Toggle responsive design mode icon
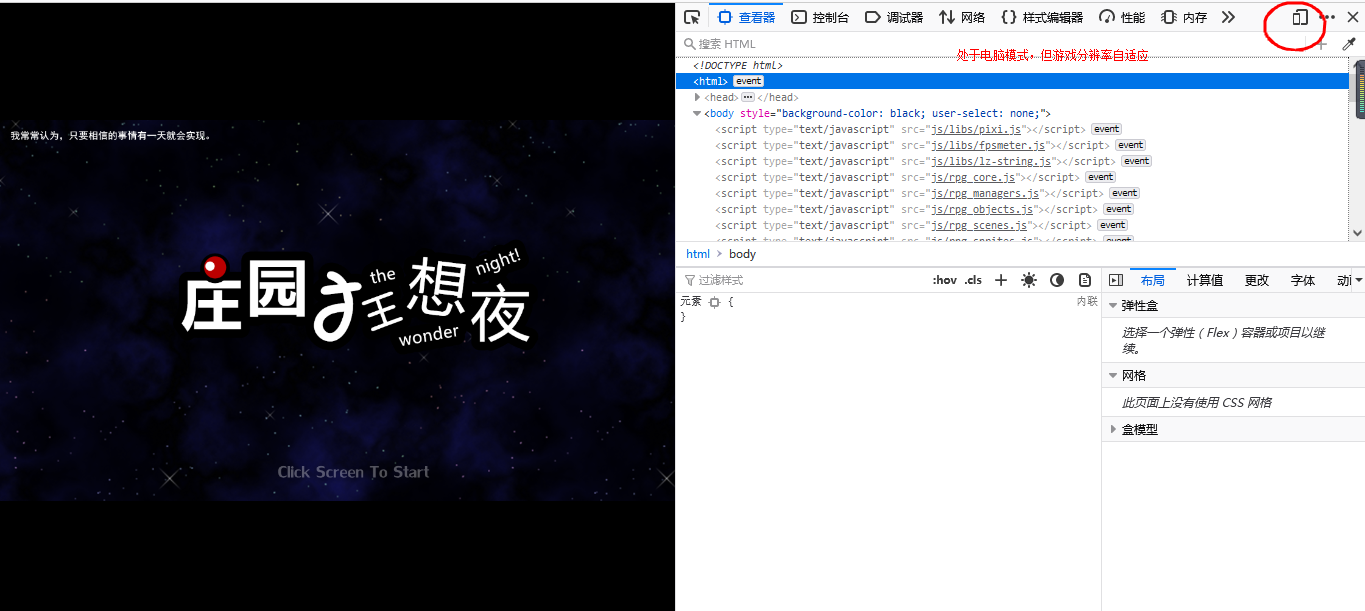The width and height of the screenshot is (1365, 611). pos(1300,17)
